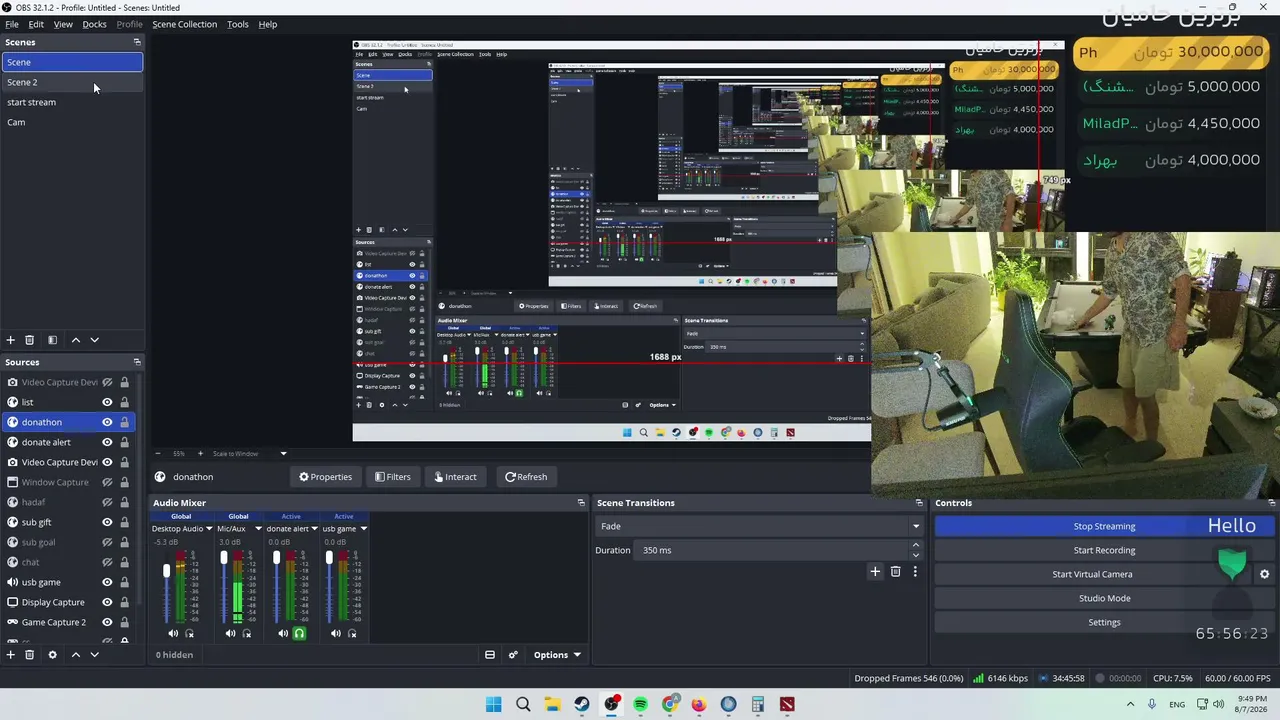
Task: Mute the Desktop Audio channel
Action: 173,633
